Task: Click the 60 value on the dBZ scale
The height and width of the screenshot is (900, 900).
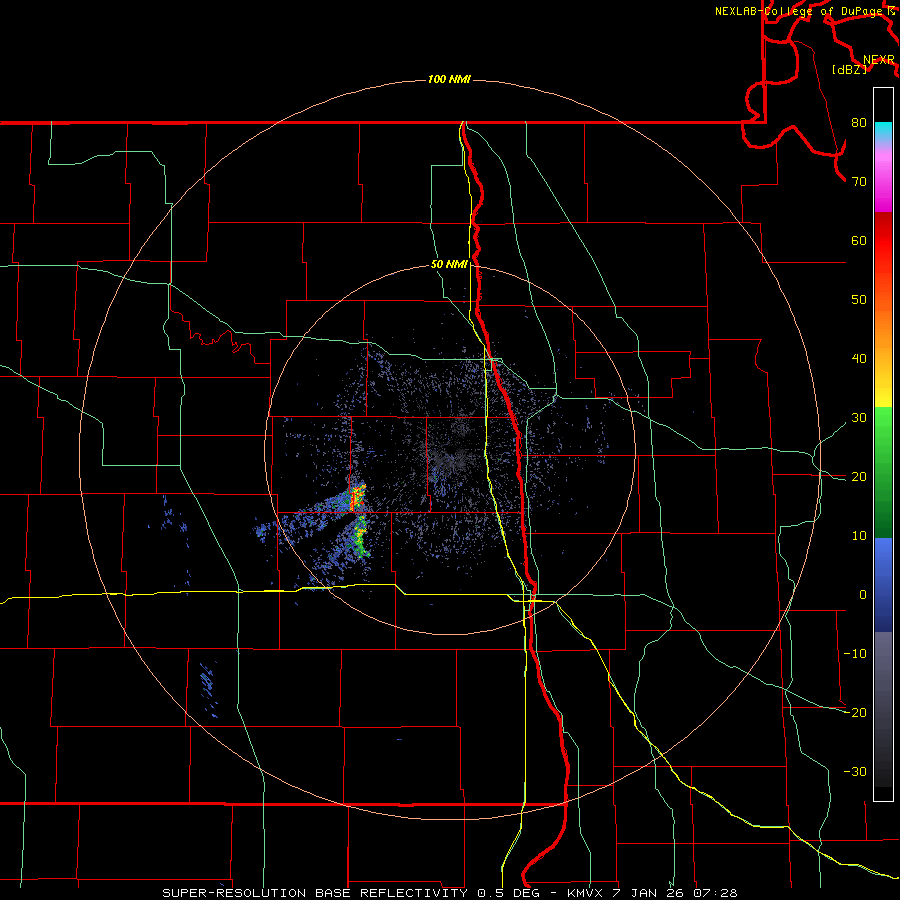Action: coord(859,241)
